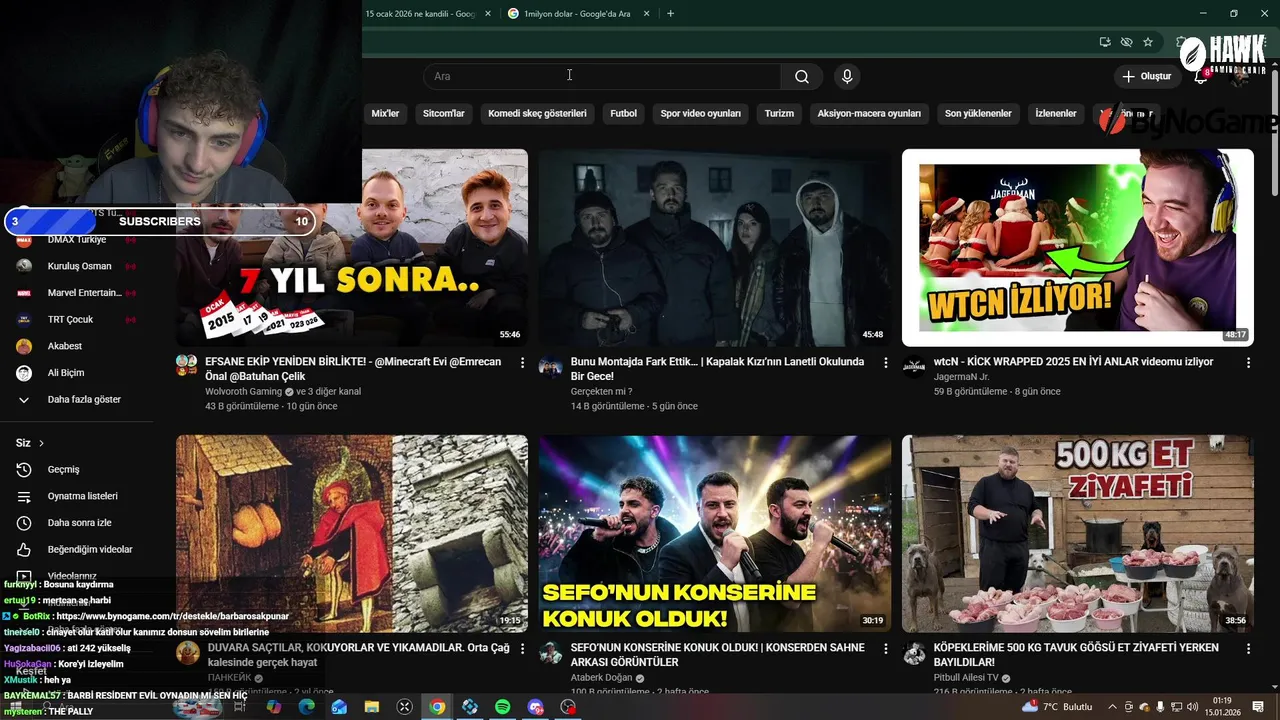The height and width of the screenshot is (720, 1280).
Task: Open the taskbar clock and date
Action: click(x=1225, y=706)
